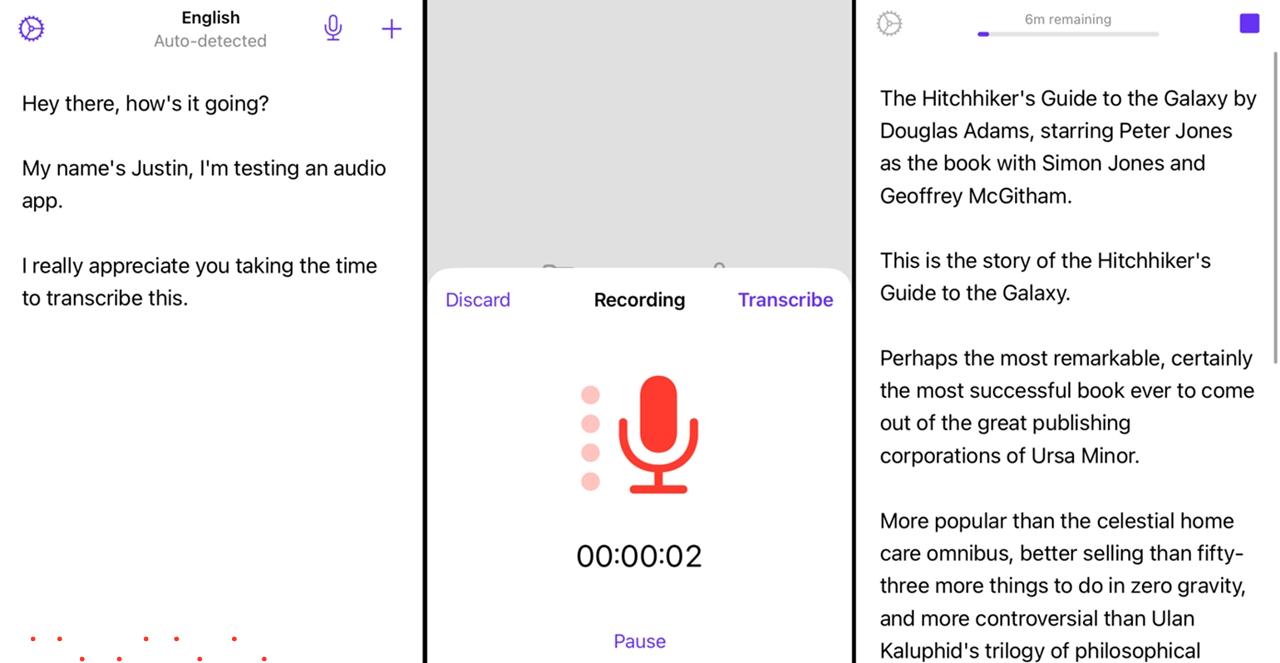Discard the current recording
This screenshot has height=663, width=1280.
[478, 300]
